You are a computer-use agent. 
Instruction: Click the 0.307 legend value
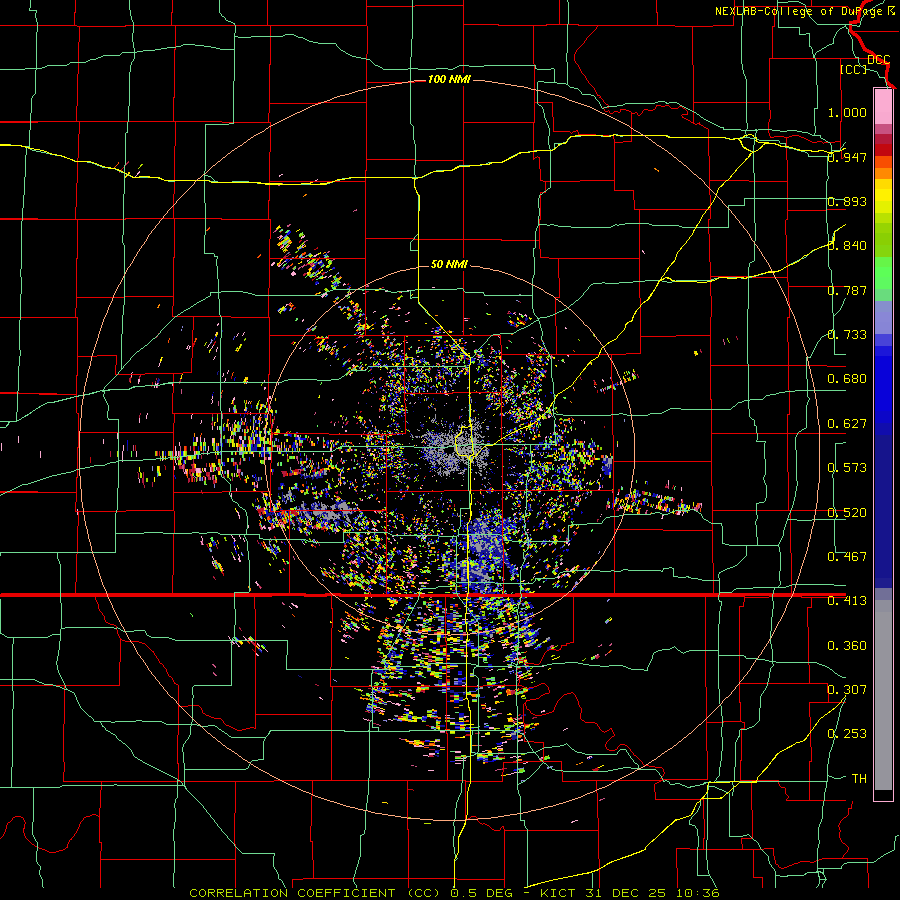coord(847,690)
